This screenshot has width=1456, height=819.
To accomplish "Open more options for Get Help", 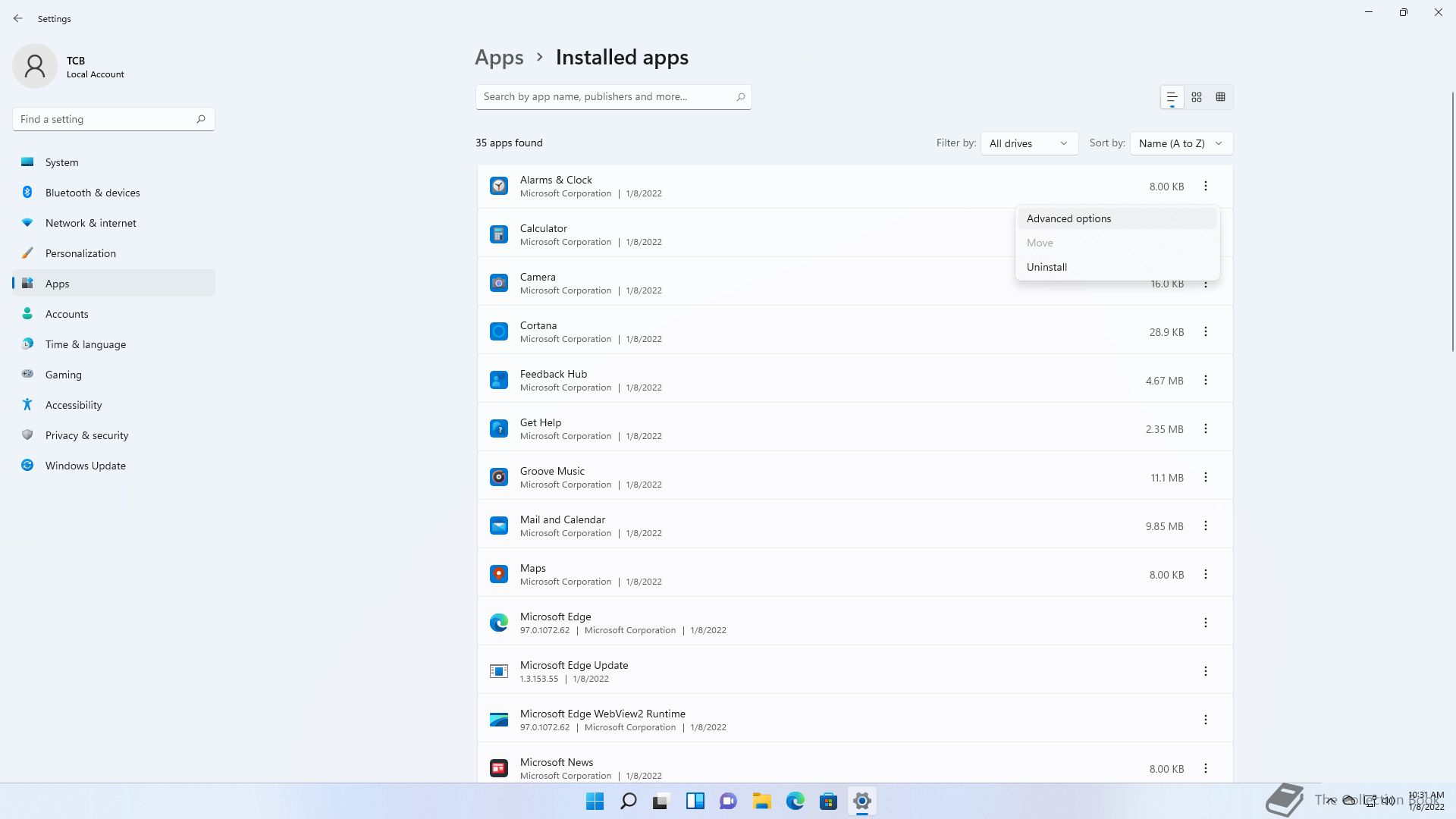I will coord(1206,428).
